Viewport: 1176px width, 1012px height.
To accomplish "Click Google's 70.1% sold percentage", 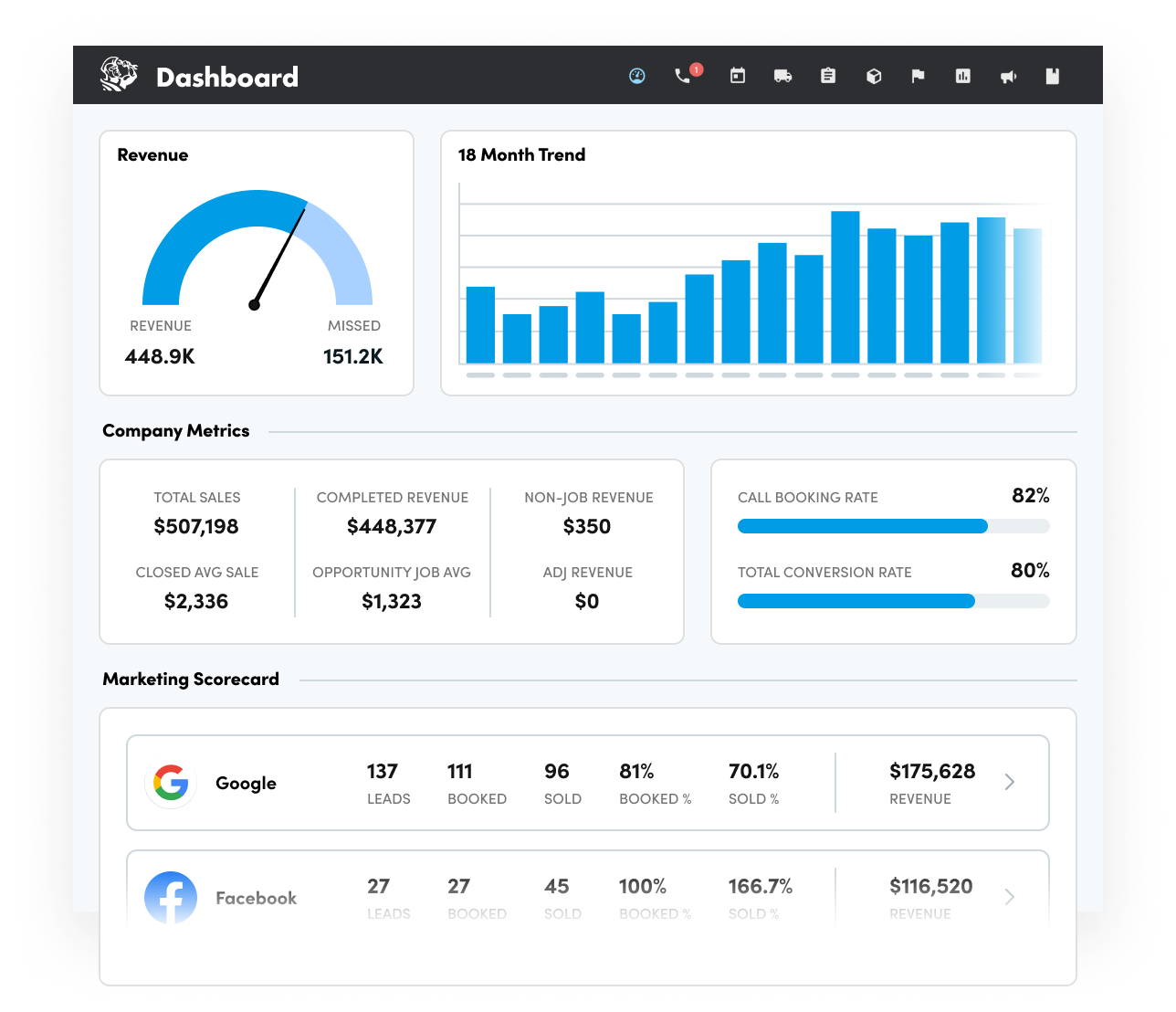I will tap(754, 772).
